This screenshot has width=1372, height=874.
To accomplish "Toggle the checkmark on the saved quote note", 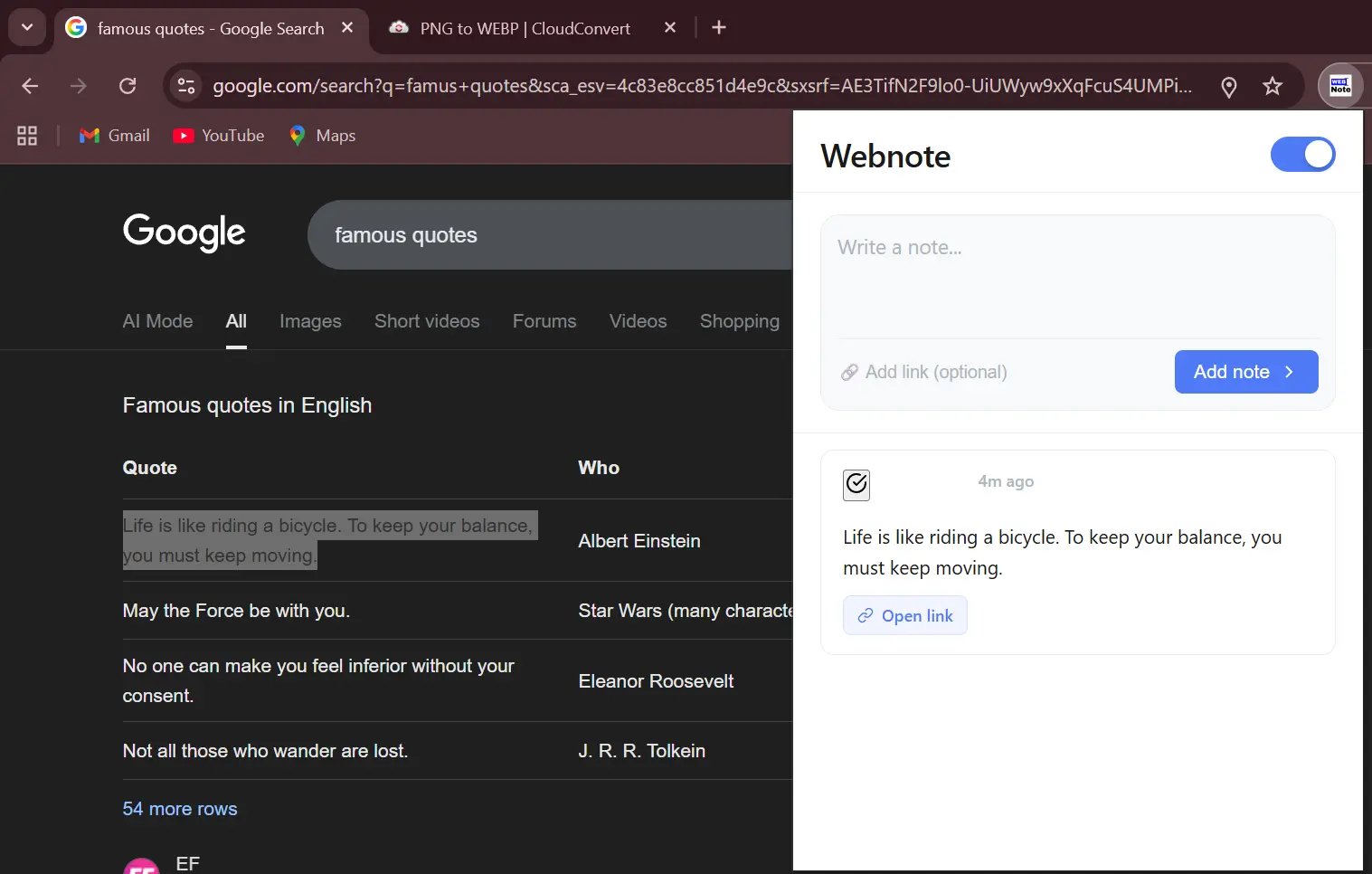I will click(x=856, y=485).
